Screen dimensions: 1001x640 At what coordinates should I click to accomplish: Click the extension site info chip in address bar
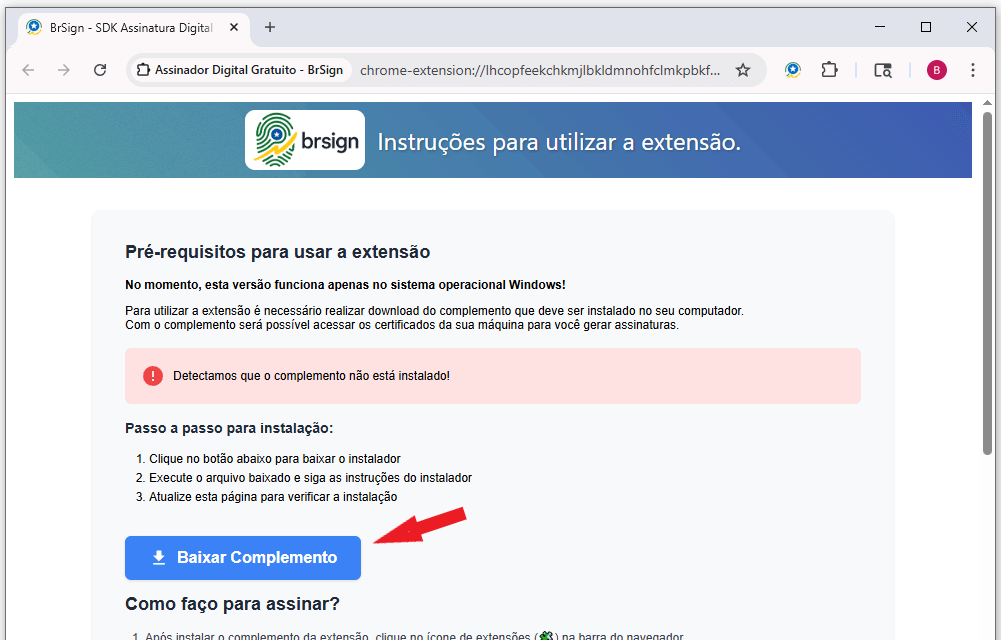pyautogui.click(x=241, y=70)
